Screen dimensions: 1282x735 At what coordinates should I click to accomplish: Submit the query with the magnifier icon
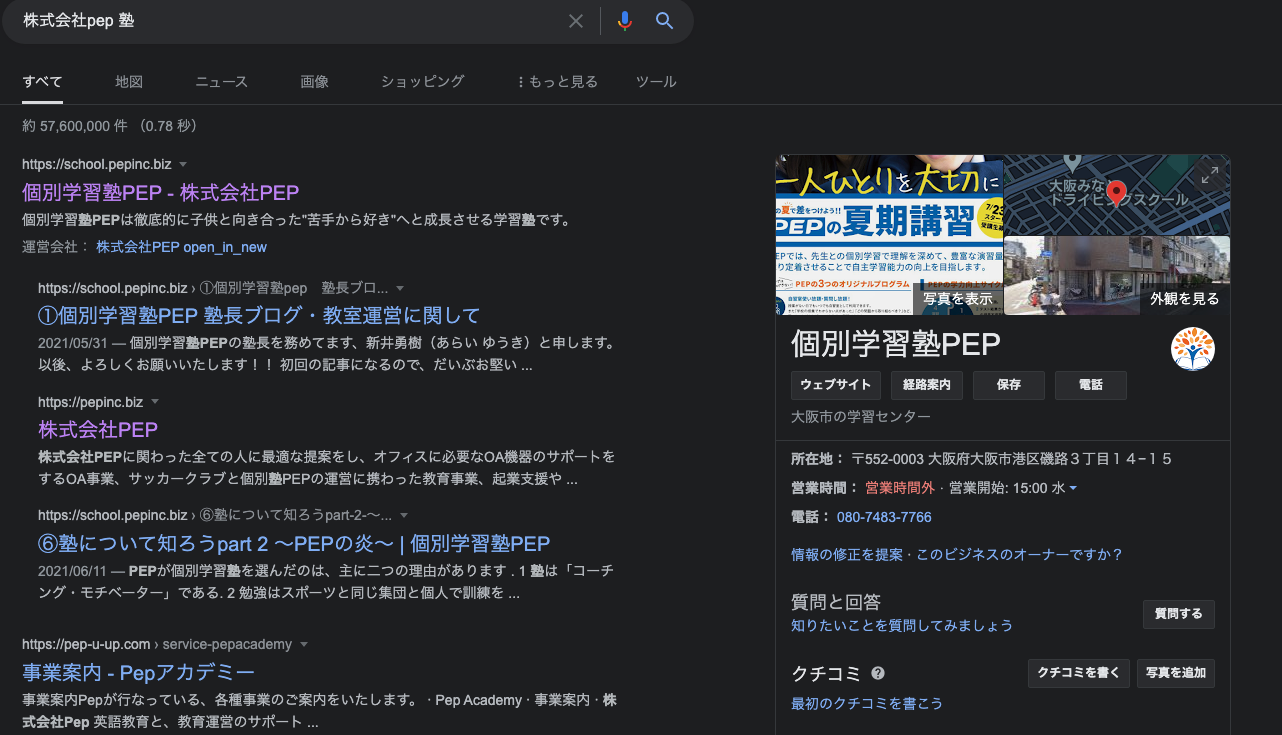point(665,21)
